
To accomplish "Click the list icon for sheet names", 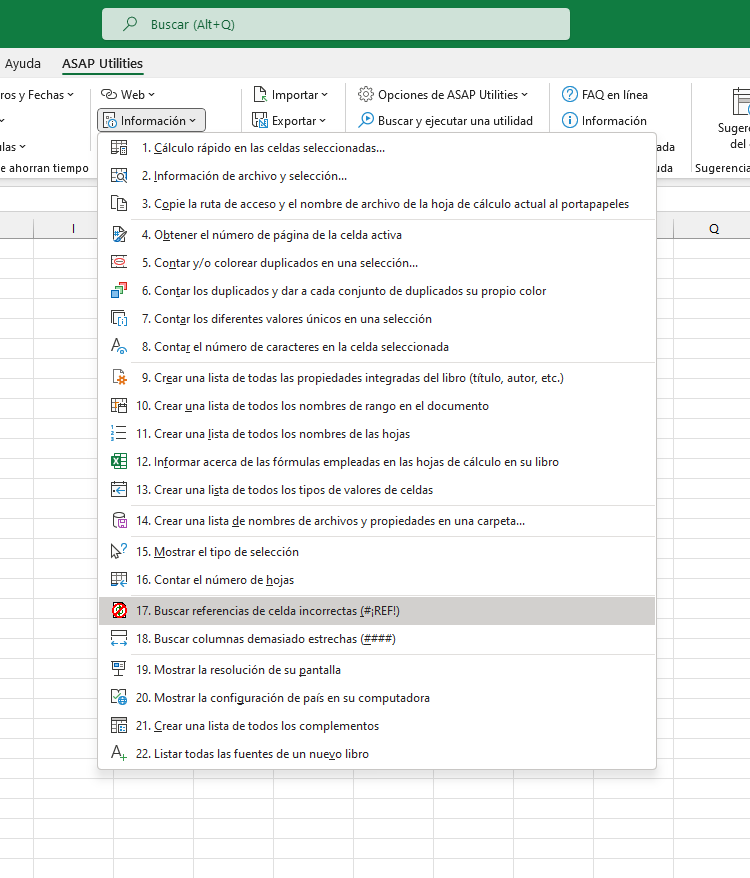I will tap(119, 434).
